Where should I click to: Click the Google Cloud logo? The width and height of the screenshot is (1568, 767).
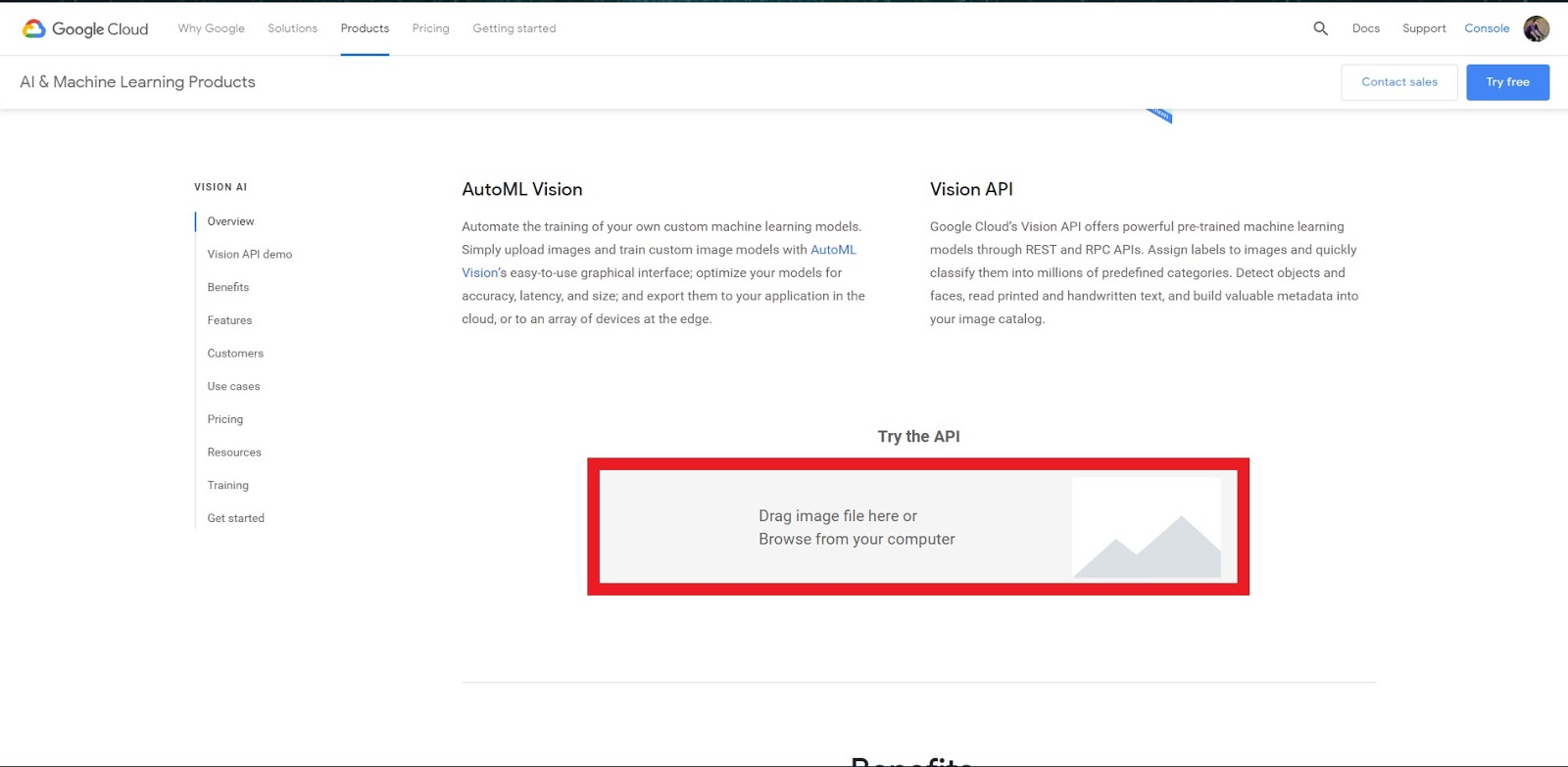pyautogui.click(x=85, y=28)
